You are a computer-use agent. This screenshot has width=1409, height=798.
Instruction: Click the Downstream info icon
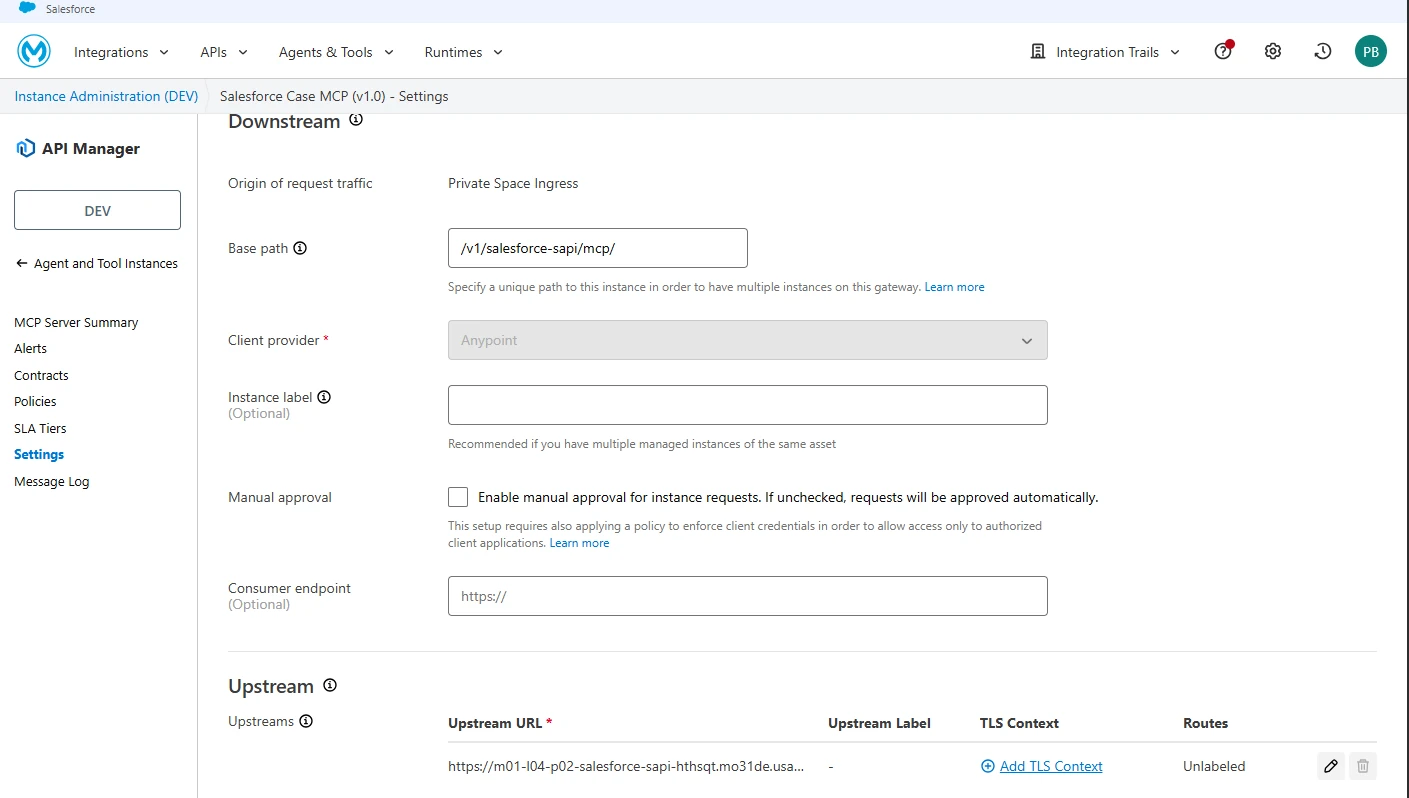click(x=355, y=120)
